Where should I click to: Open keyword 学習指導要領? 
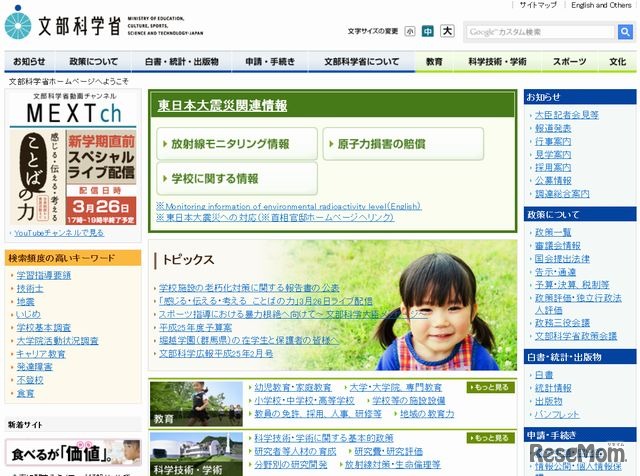[x=44, y=275]
